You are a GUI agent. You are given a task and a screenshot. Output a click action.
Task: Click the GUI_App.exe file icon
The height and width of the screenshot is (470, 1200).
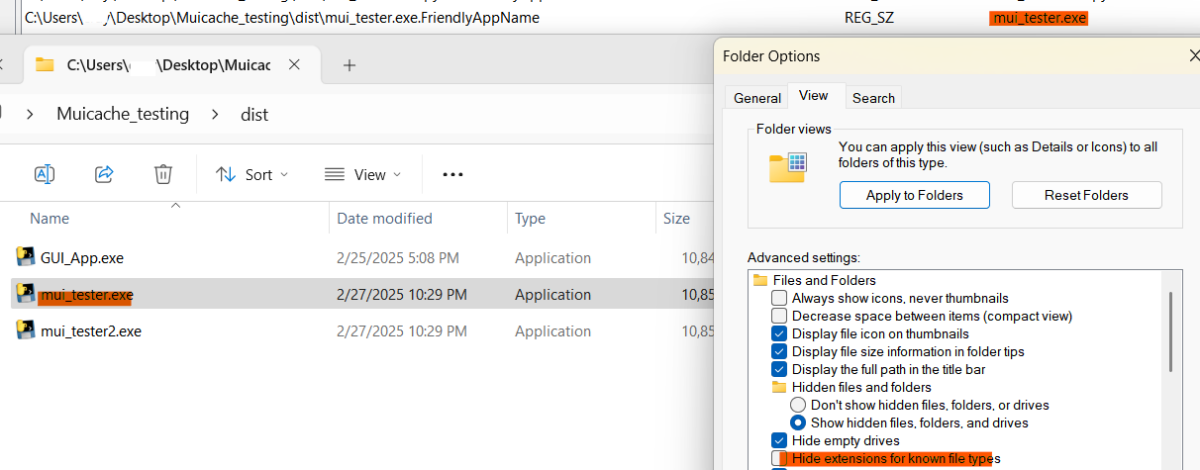pos(26,257)
